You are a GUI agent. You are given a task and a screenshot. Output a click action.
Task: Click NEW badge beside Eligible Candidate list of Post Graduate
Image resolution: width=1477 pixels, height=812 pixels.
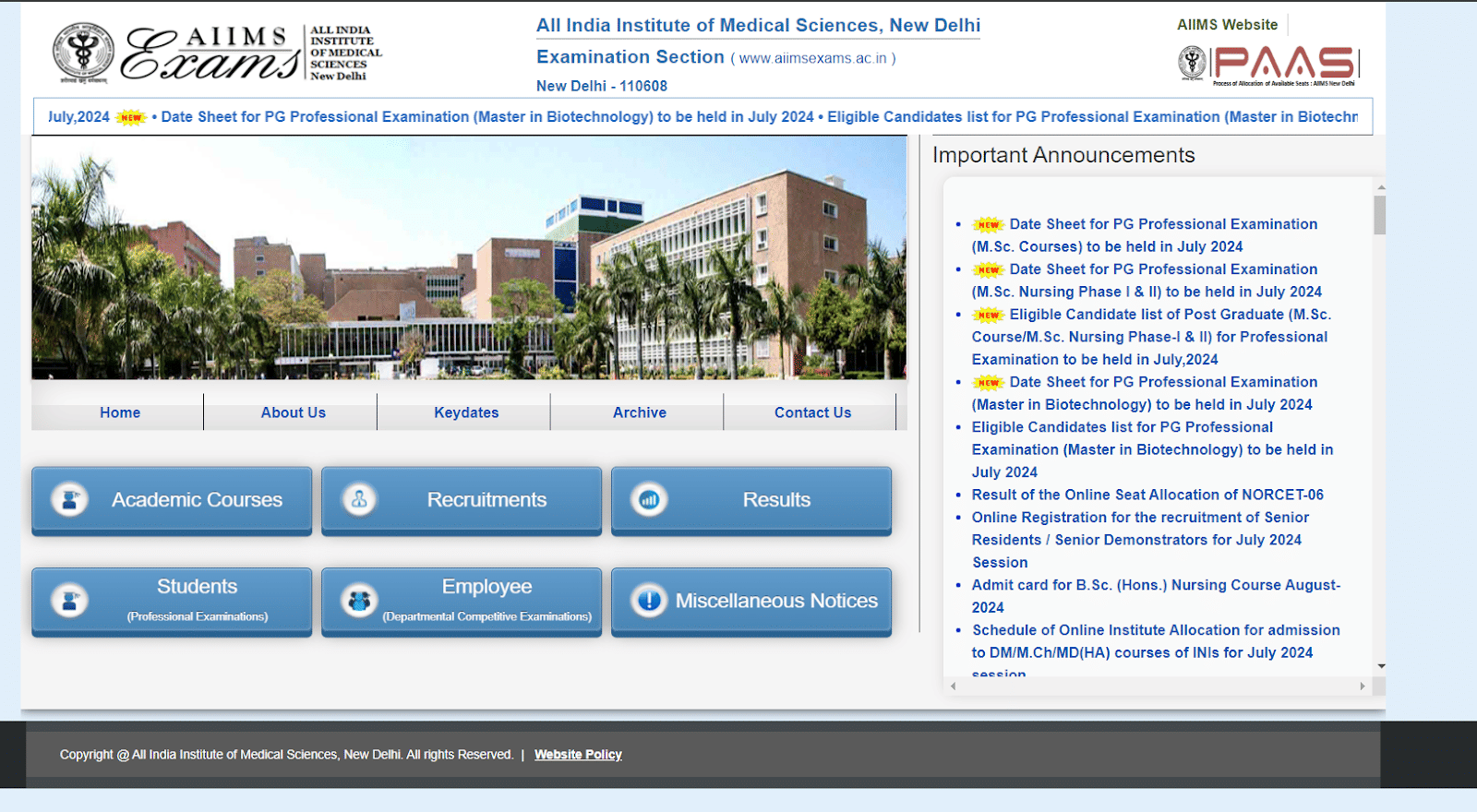pos(988,315)
